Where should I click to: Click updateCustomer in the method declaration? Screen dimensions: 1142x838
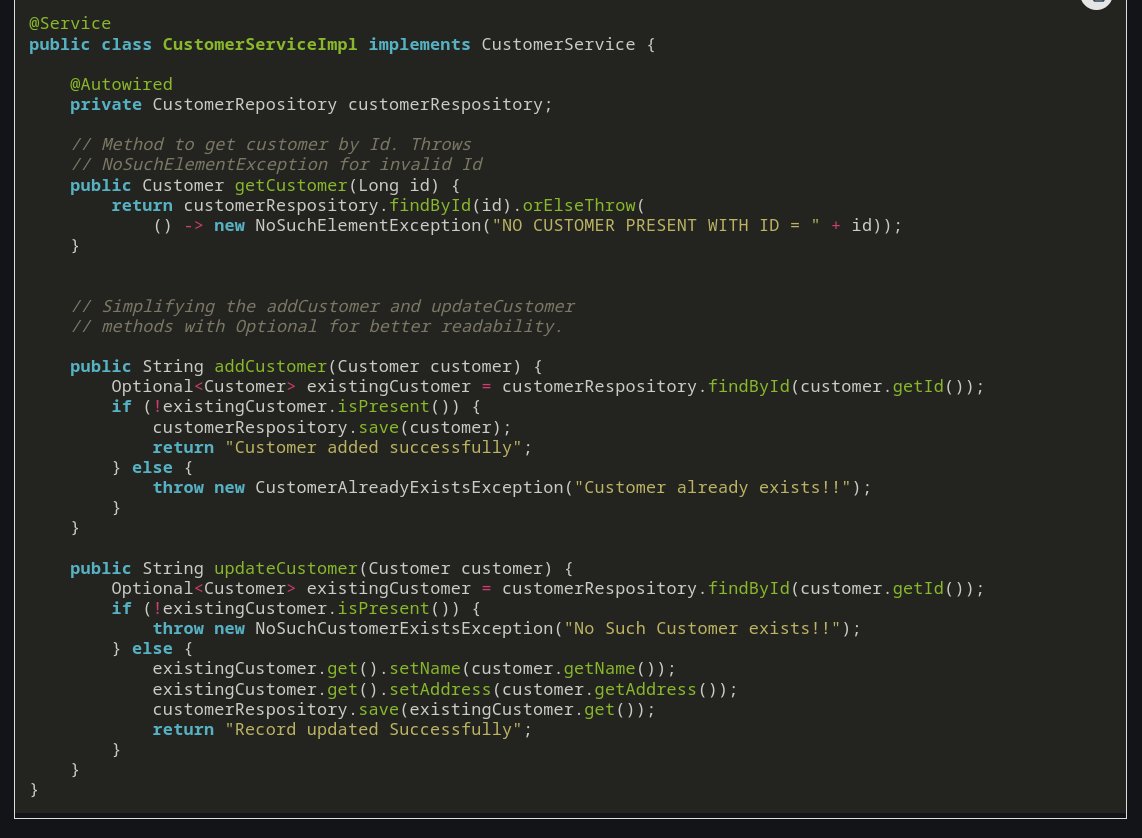286,569
